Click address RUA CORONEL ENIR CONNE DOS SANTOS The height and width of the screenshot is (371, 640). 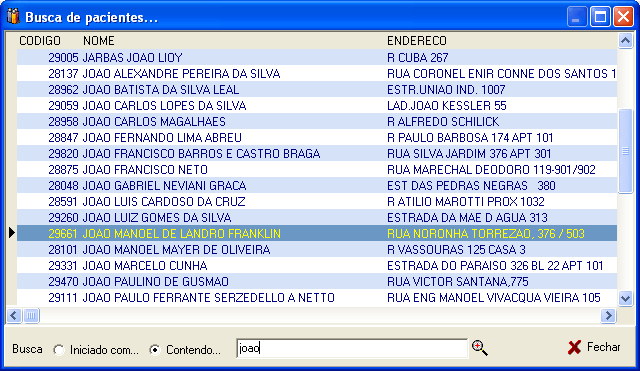[x=498, y=73]
